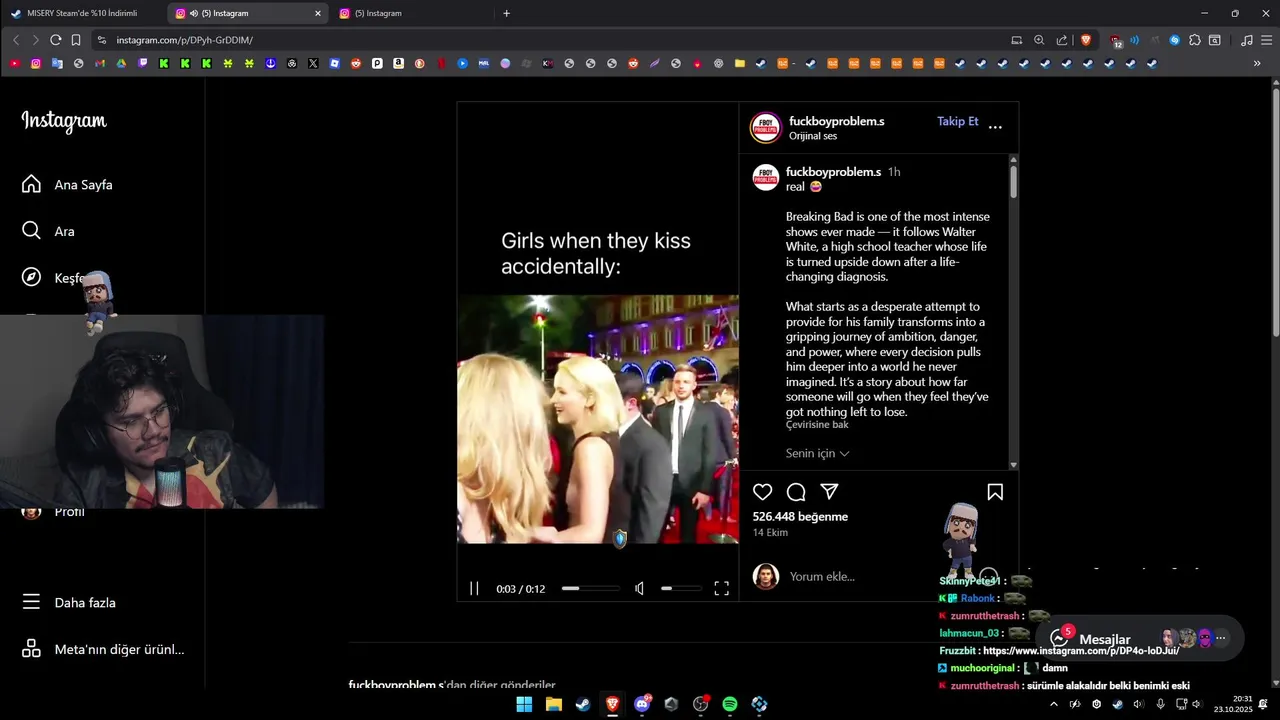The height and width of the screenshot is (720, 1280).
Task: Open Daha fazla menu in sidebar
Action: pyautogui.click(x=70, y=603)
